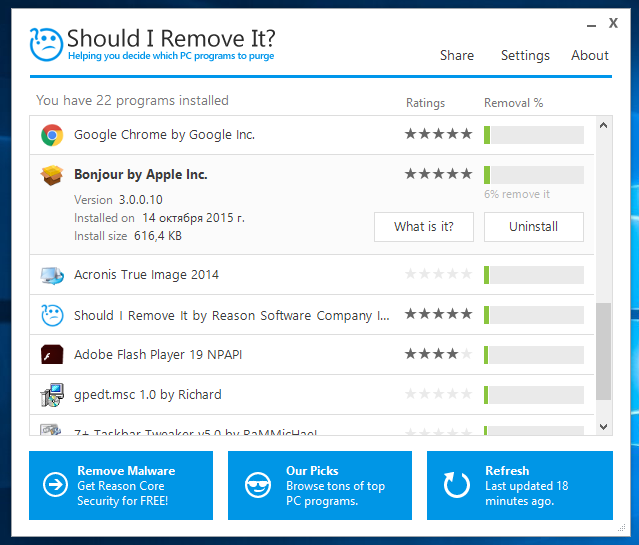Image resolution: width=639 pixels, height=545 pixels.
Task: Open the Settings menu
Action: (525, 55)
